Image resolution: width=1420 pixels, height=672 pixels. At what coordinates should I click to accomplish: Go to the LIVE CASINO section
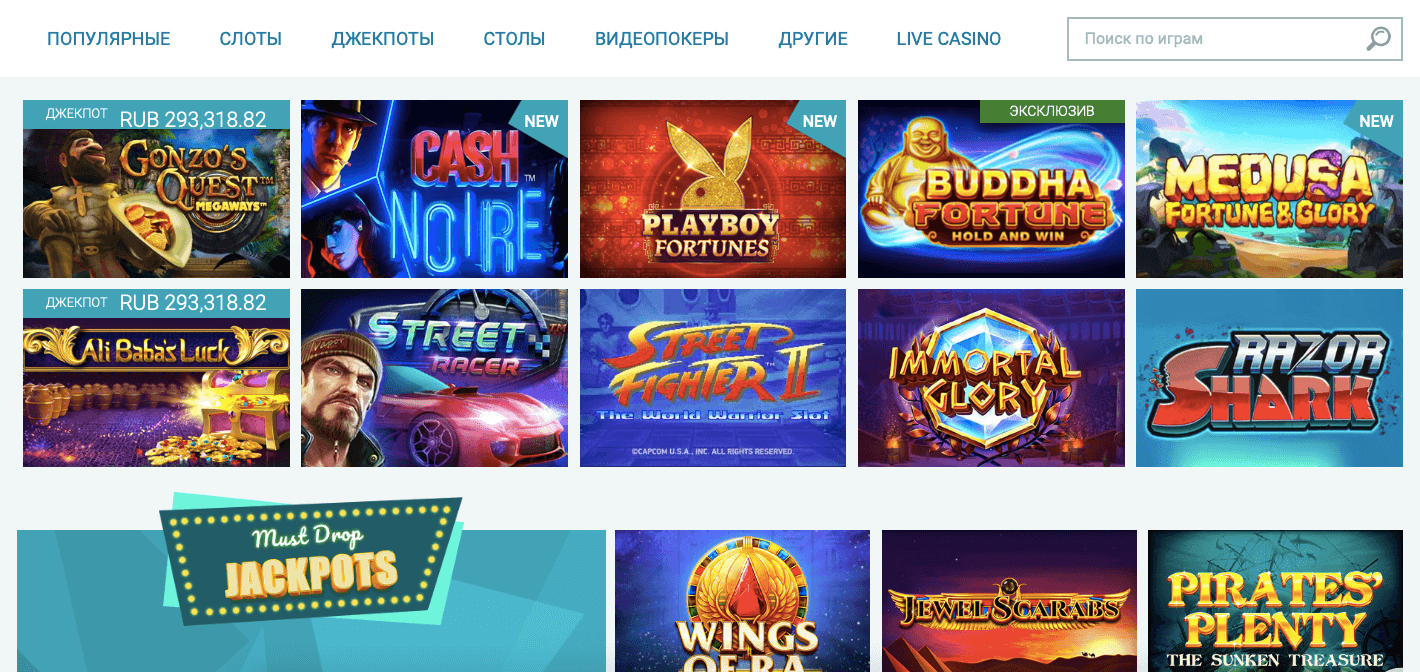949,39
